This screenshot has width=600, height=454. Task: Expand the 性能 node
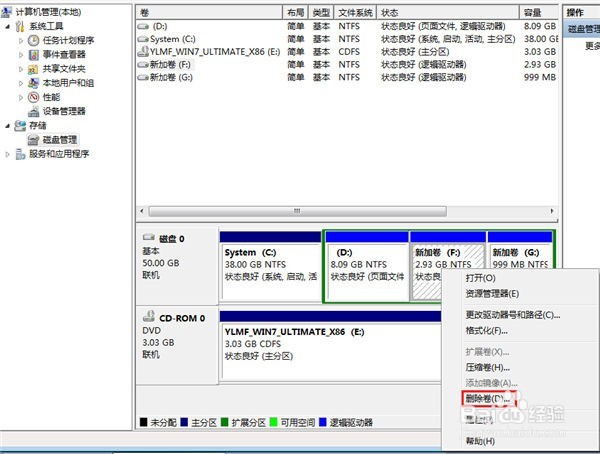(21, 97)
